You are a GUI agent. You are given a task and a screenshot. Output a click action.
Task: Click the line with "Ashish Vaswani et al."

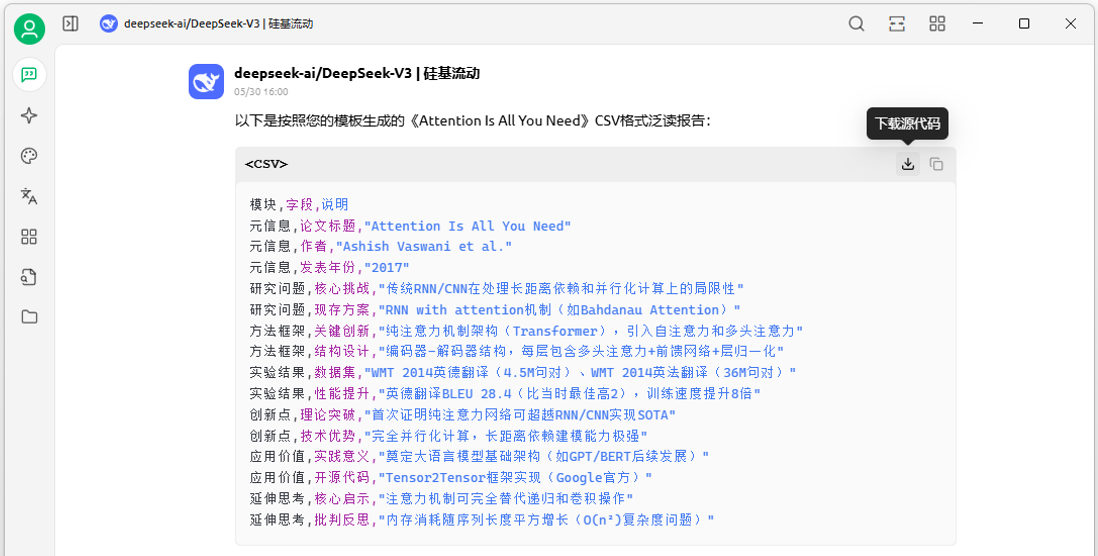pos(381,246)
